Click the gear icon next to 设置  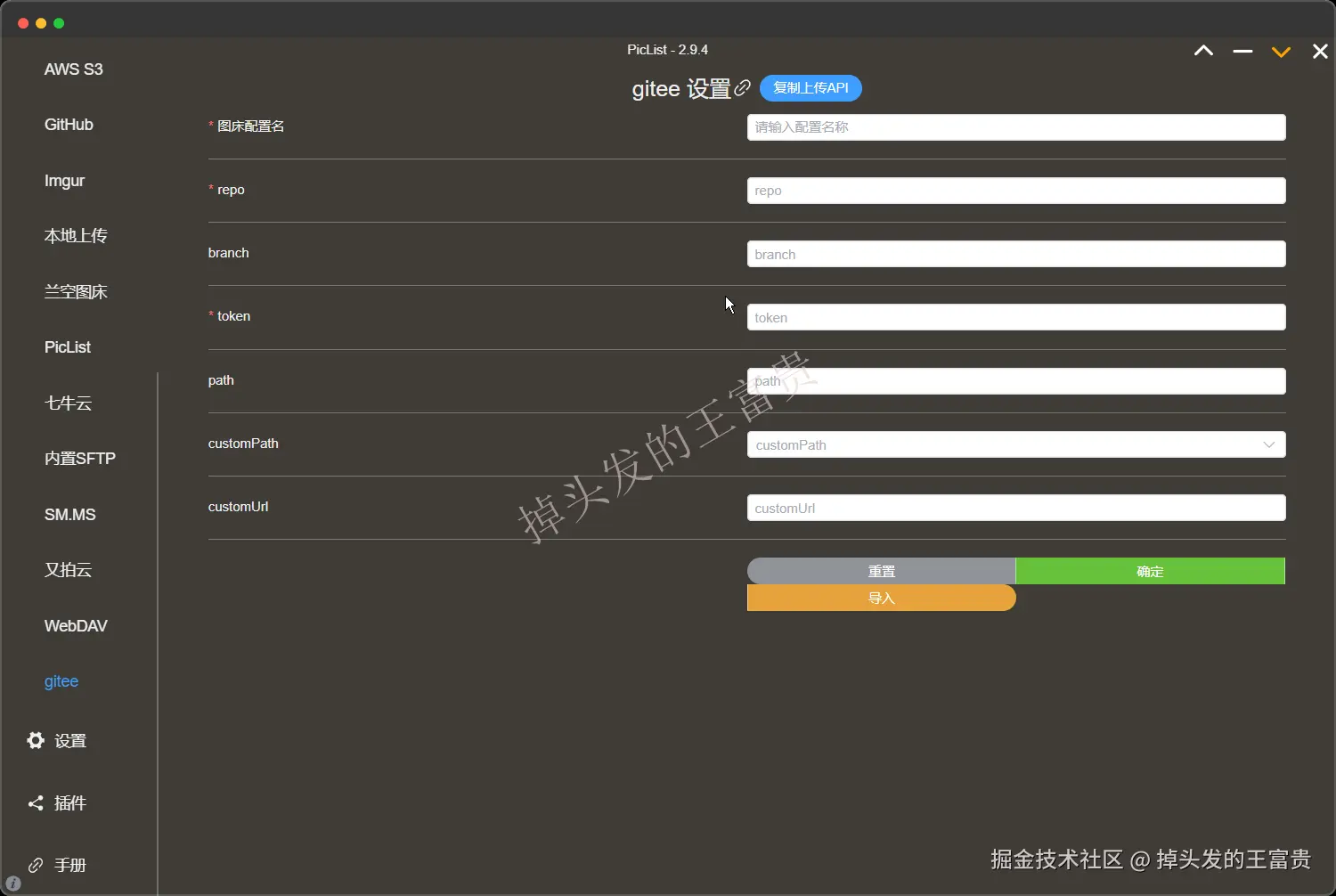[36, 740]
